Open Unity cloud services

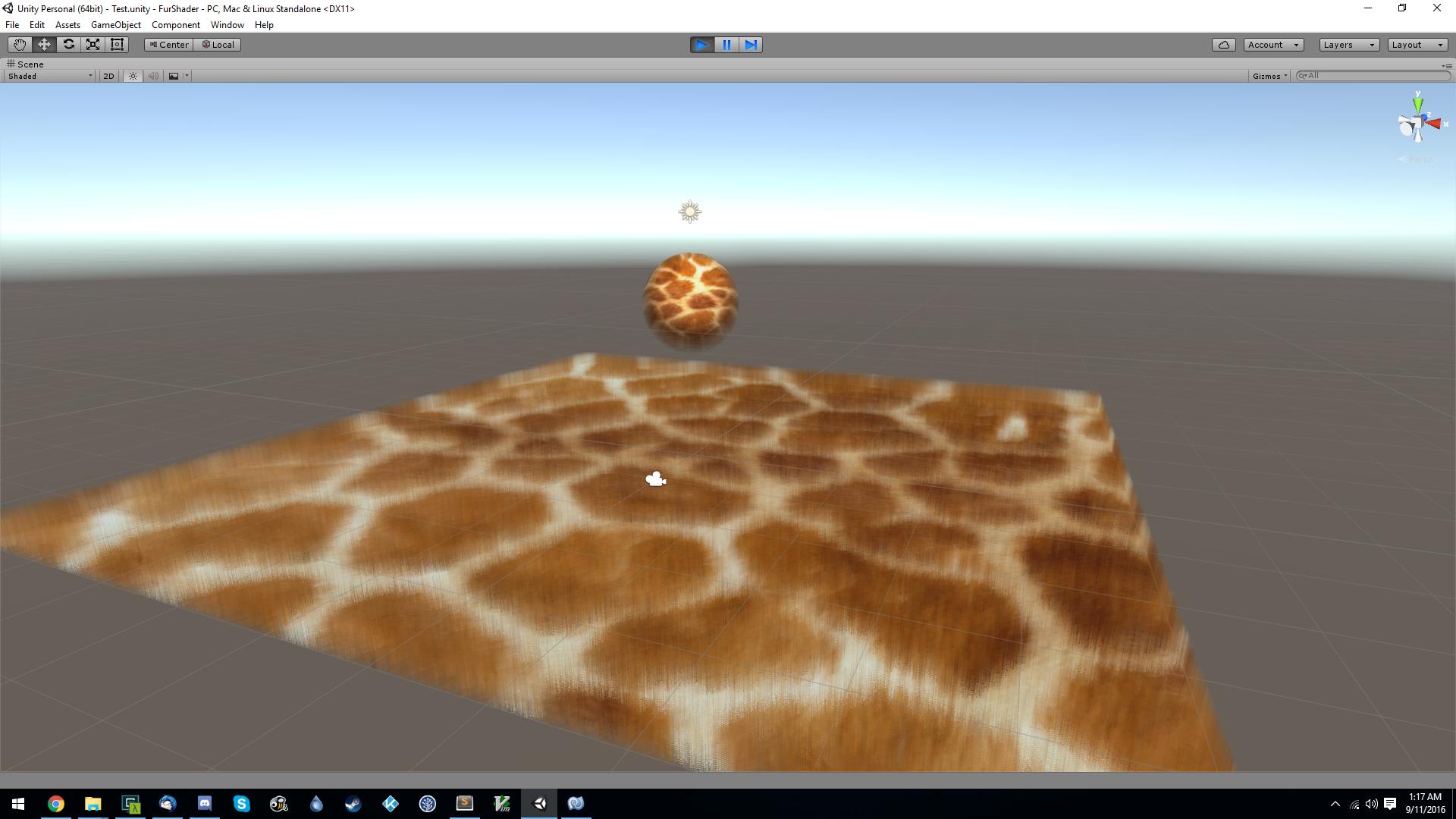[x=1223, y=44]
